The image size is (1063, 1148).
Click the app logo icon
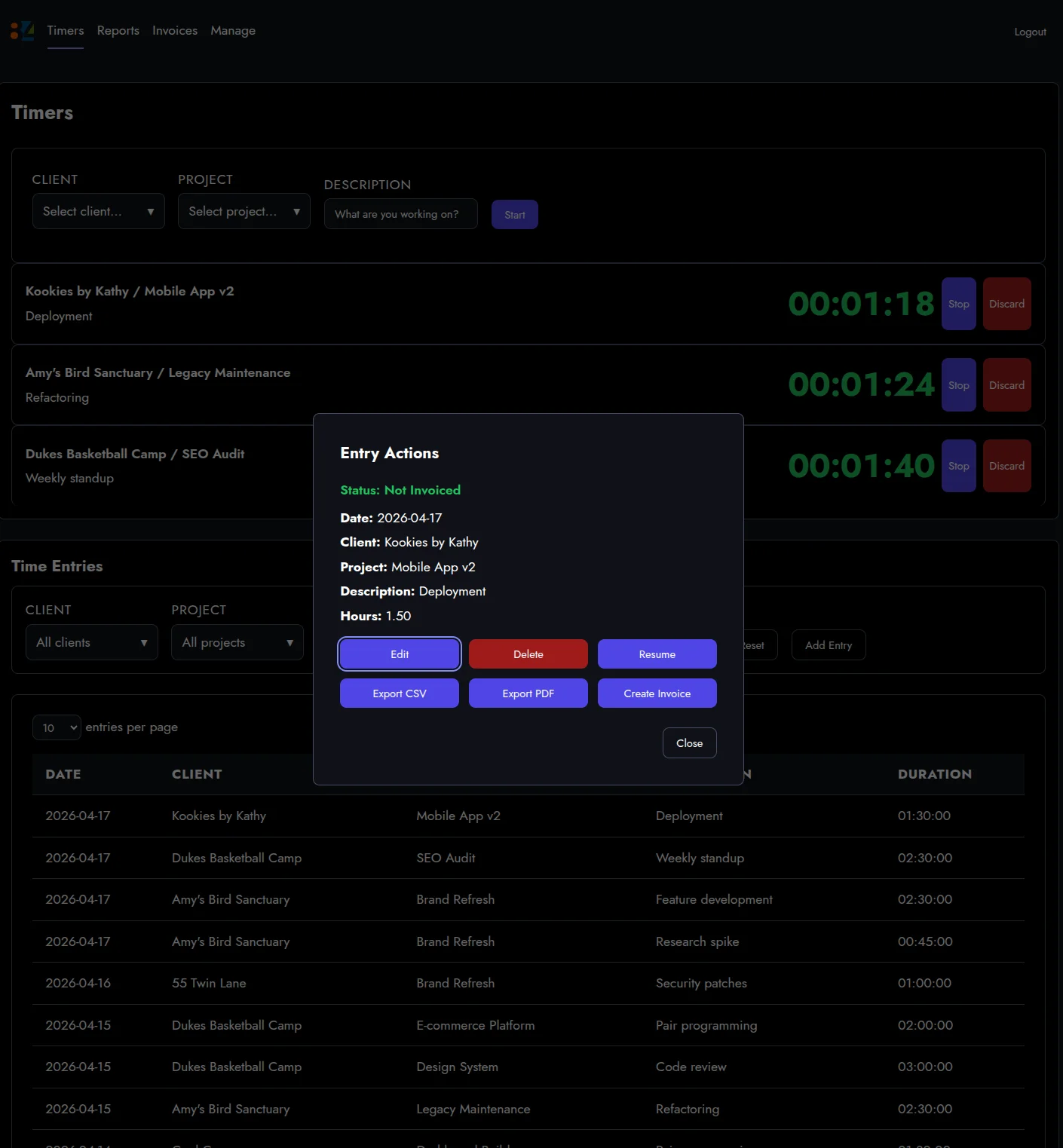(22, 31)
